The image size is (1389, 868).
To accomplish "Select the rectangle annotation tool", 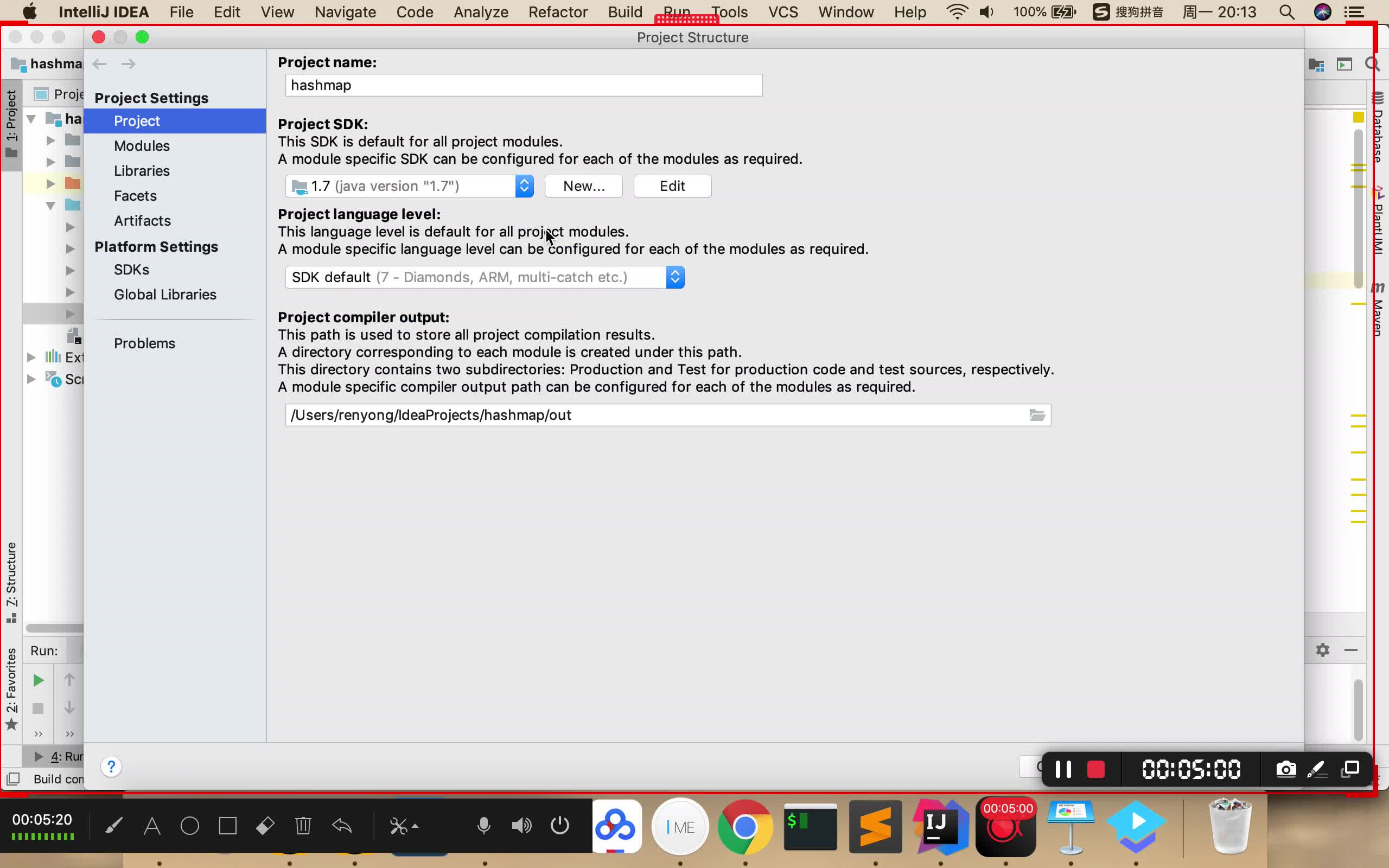I will (x=228, y=825).
